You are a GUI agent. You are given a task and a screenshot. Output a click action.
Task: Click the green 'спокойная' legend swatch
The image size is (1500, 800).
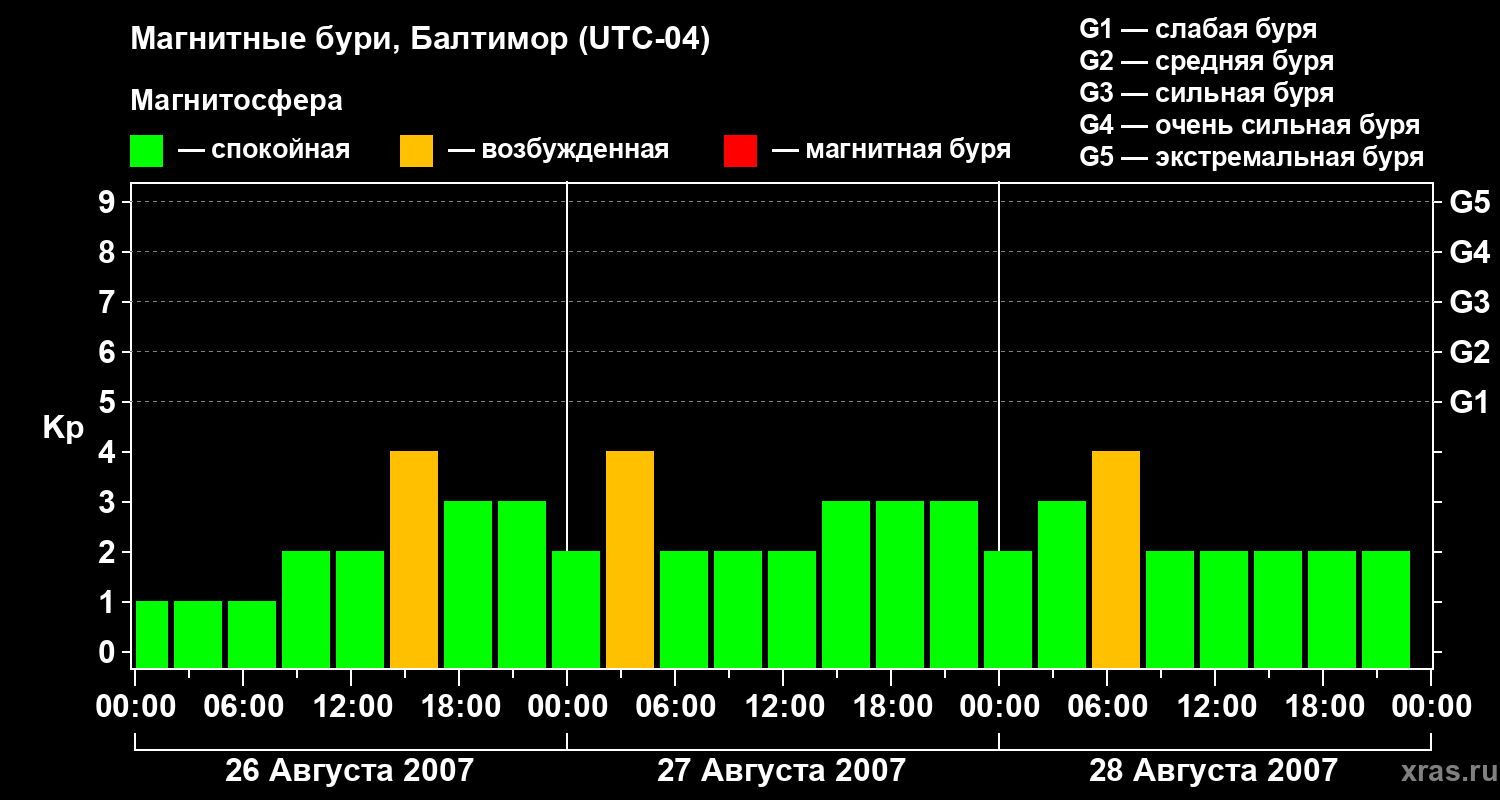tap(147, 151)
